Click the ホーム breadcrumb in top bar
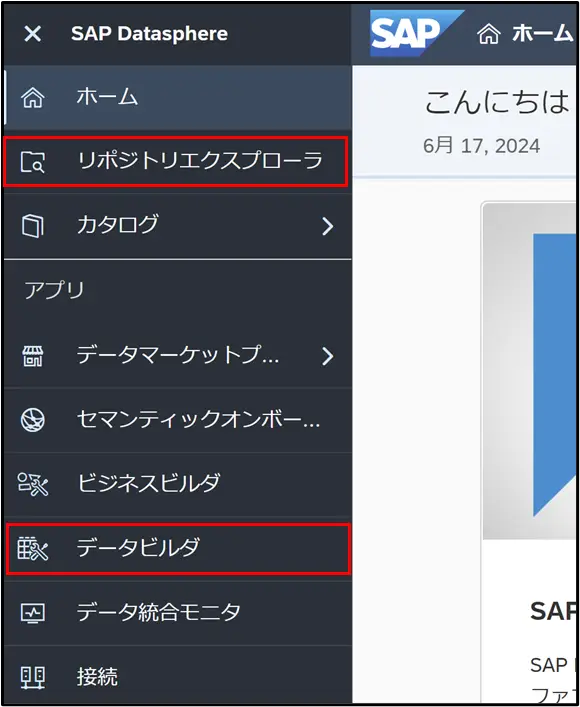 (x=526, y=34)
